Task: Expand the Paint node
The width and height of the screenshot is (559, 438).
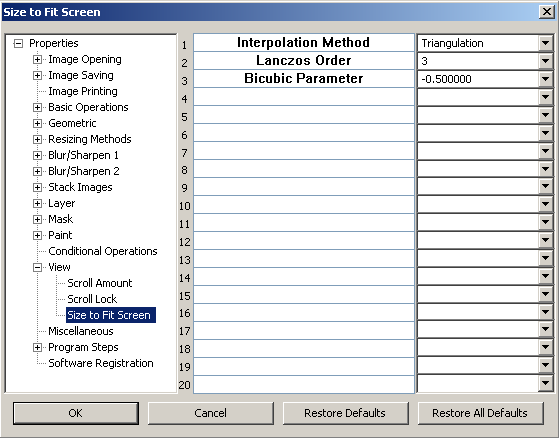Action: pyautogui.click(x=37, y=235)
